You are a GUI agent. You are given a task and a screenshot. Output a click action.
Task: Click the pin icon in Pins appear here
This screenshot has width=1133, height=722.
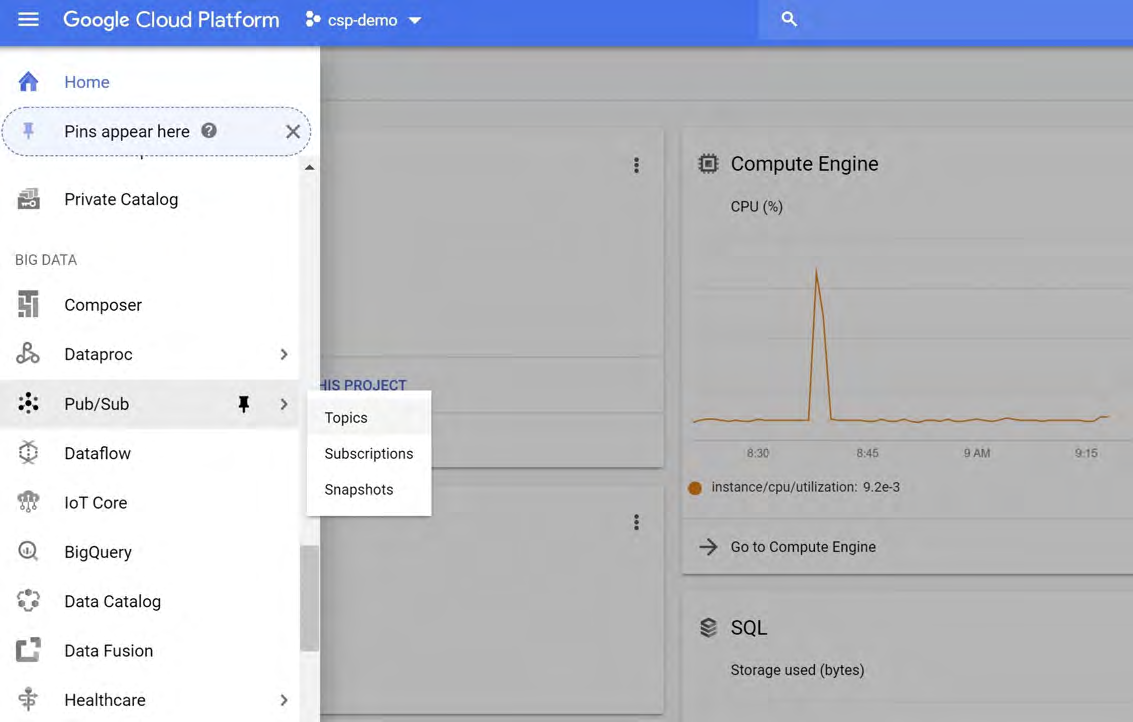[x=28, y=131]
